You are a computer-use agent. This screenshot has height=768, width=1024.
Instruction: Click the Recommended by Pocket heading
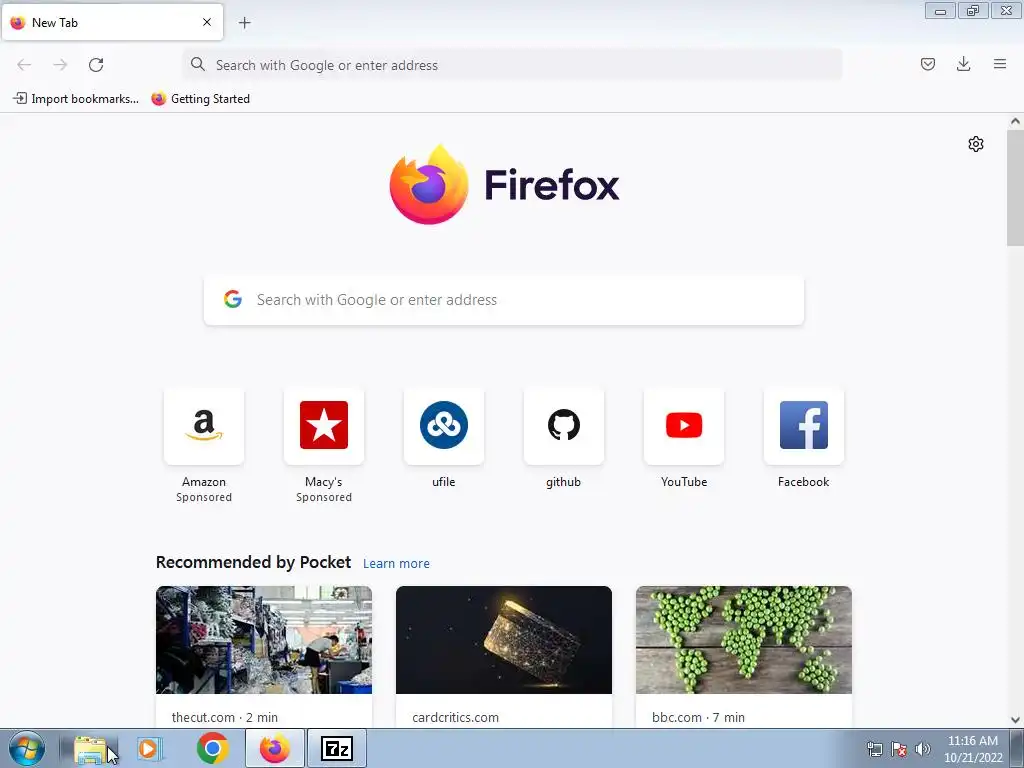tap(253, 562)
